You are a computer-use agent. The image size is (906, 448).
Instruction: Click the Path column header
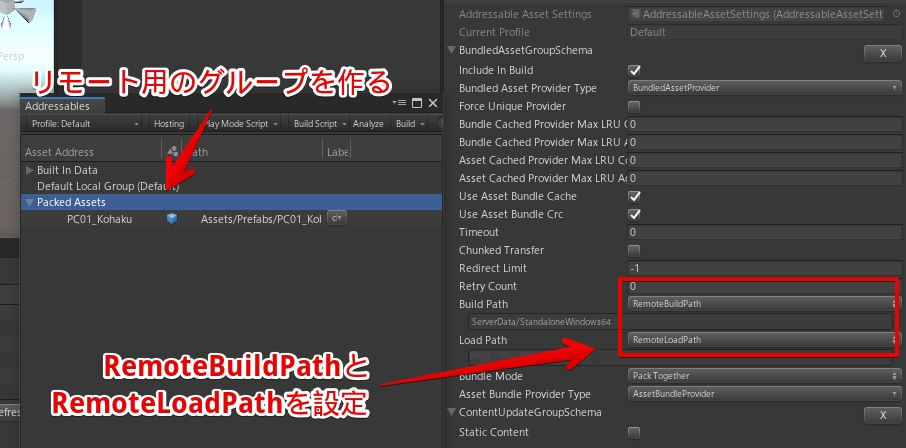click(x=253, y=151)
